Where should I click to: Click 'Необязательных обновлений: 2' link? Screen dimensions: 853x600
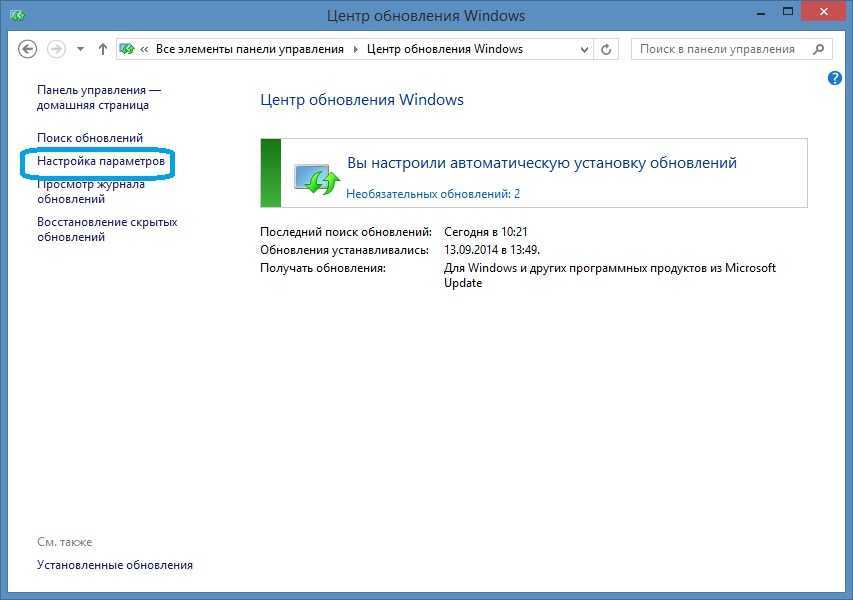pyautogui.click(x=433, y=194)
